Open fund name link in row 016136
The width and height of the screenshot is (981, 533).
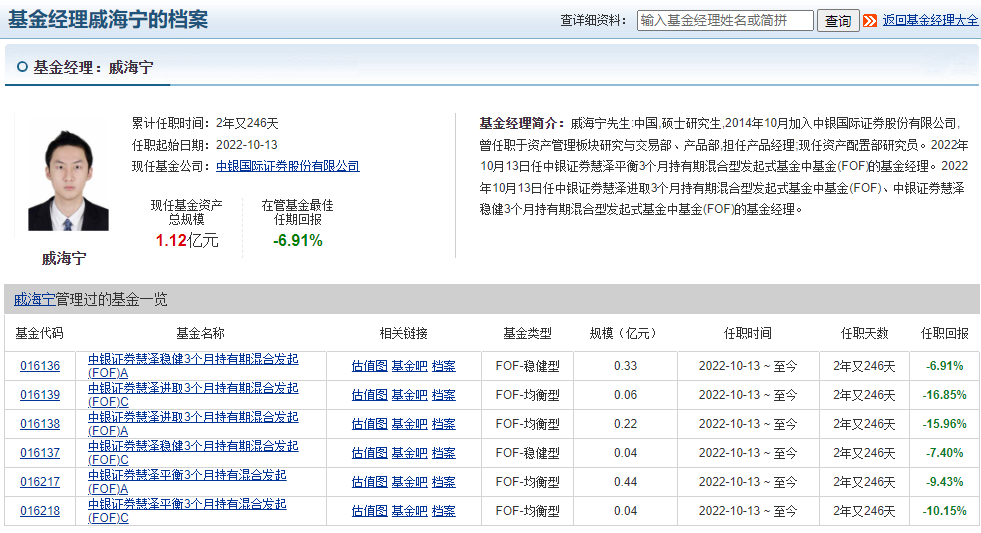click(193, 366)
